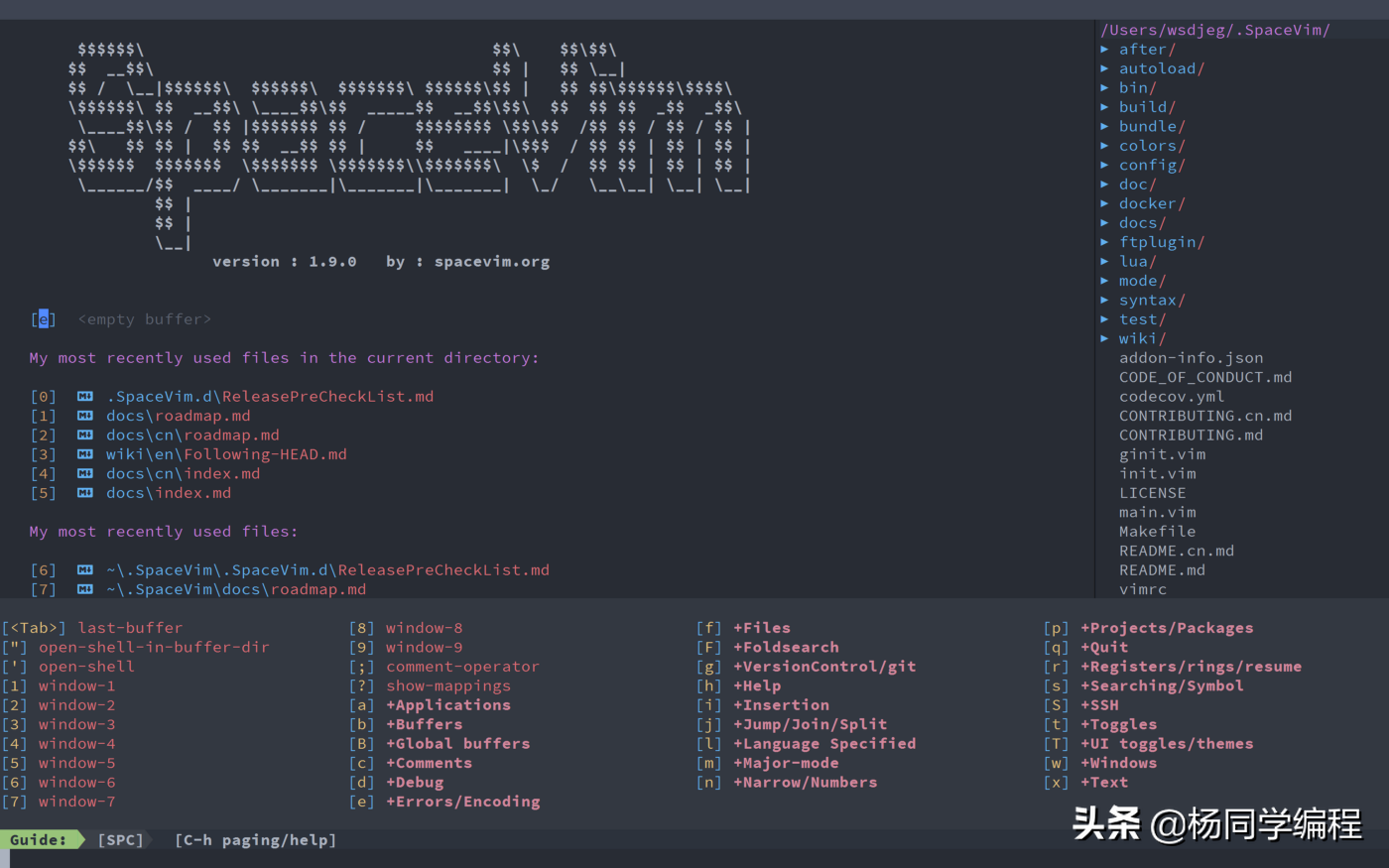Click the markdown icon beside docs\cn\roadmap.md
The height and width of the screenshot is (868, 1389).
tap(84, 434)
